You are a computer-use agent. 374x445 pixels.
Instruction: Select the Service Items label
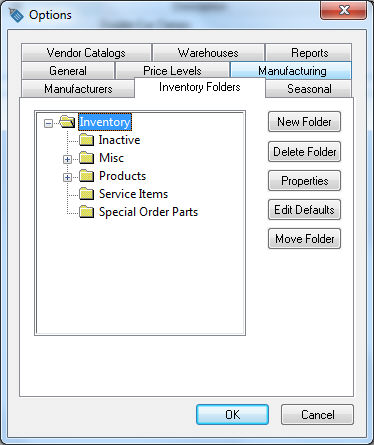(133, 194)
